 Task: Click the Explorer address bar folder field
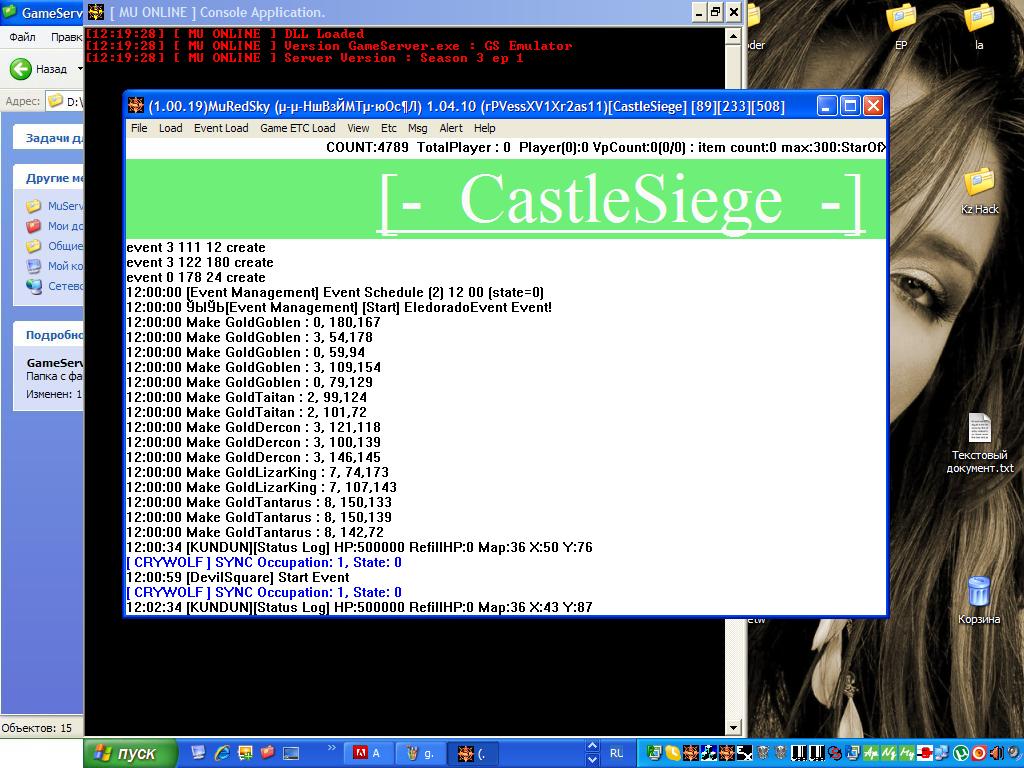65,101
